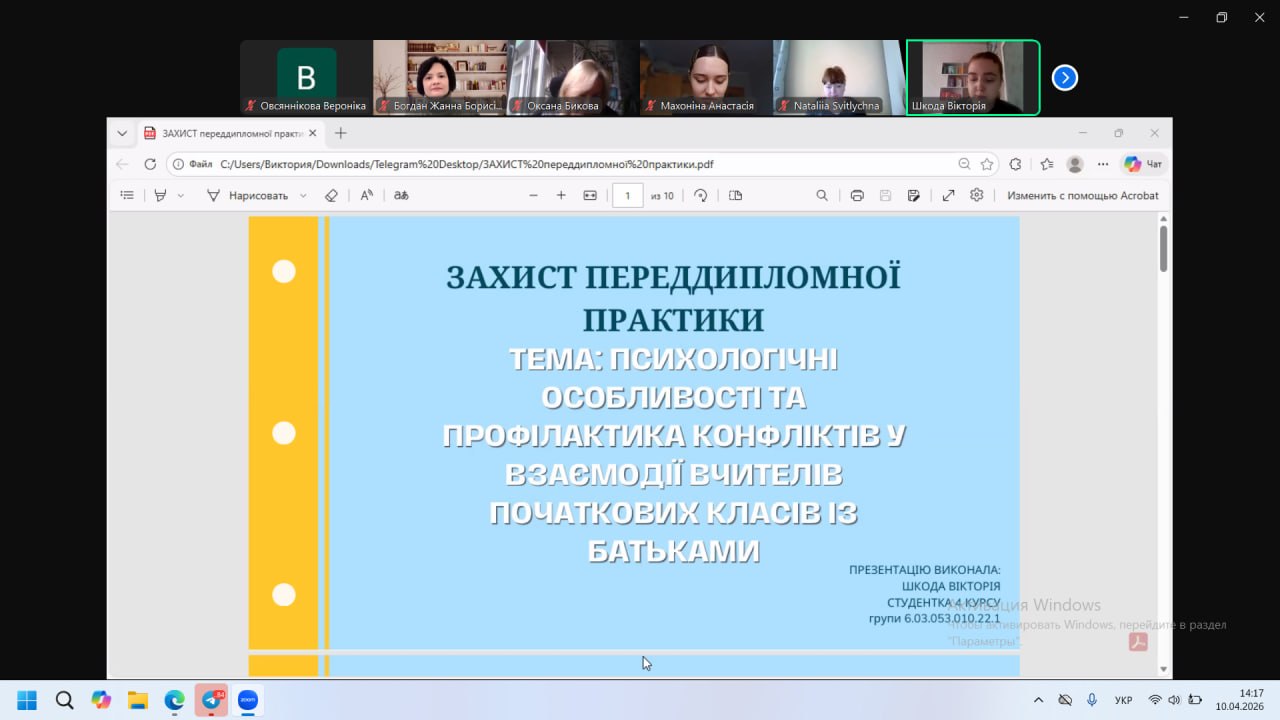
Task: Open the browser tab list chevron
Action: pos(122,133)
